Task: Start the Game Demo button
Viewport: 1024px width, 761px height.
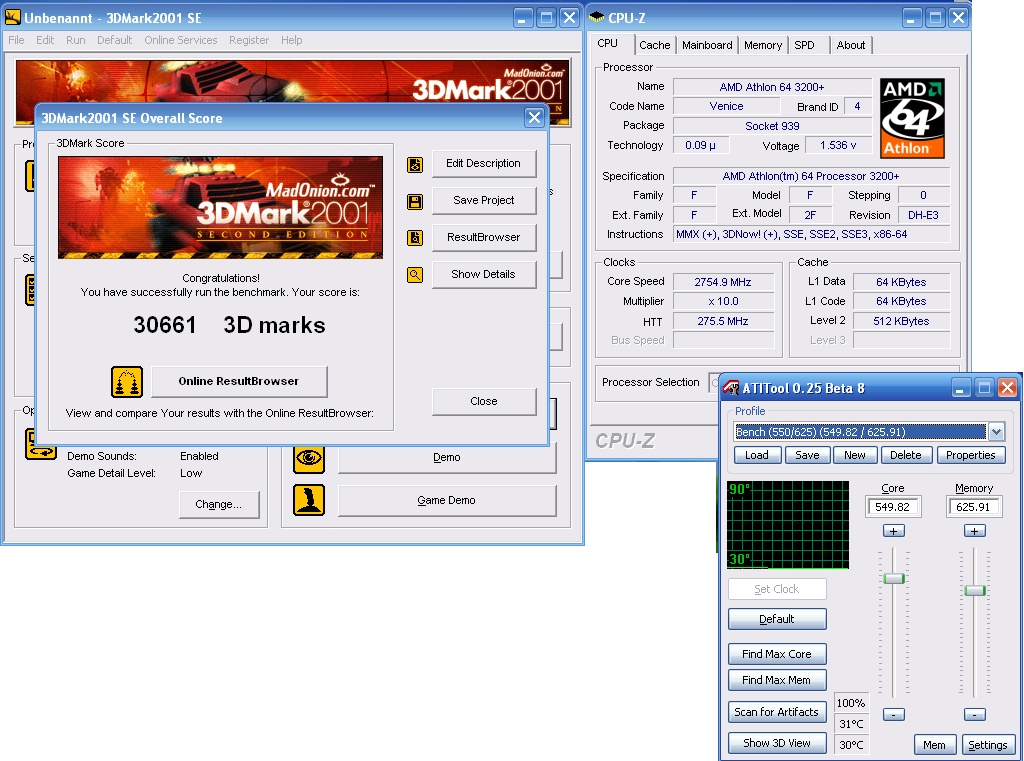Action: tap(447, 500)
